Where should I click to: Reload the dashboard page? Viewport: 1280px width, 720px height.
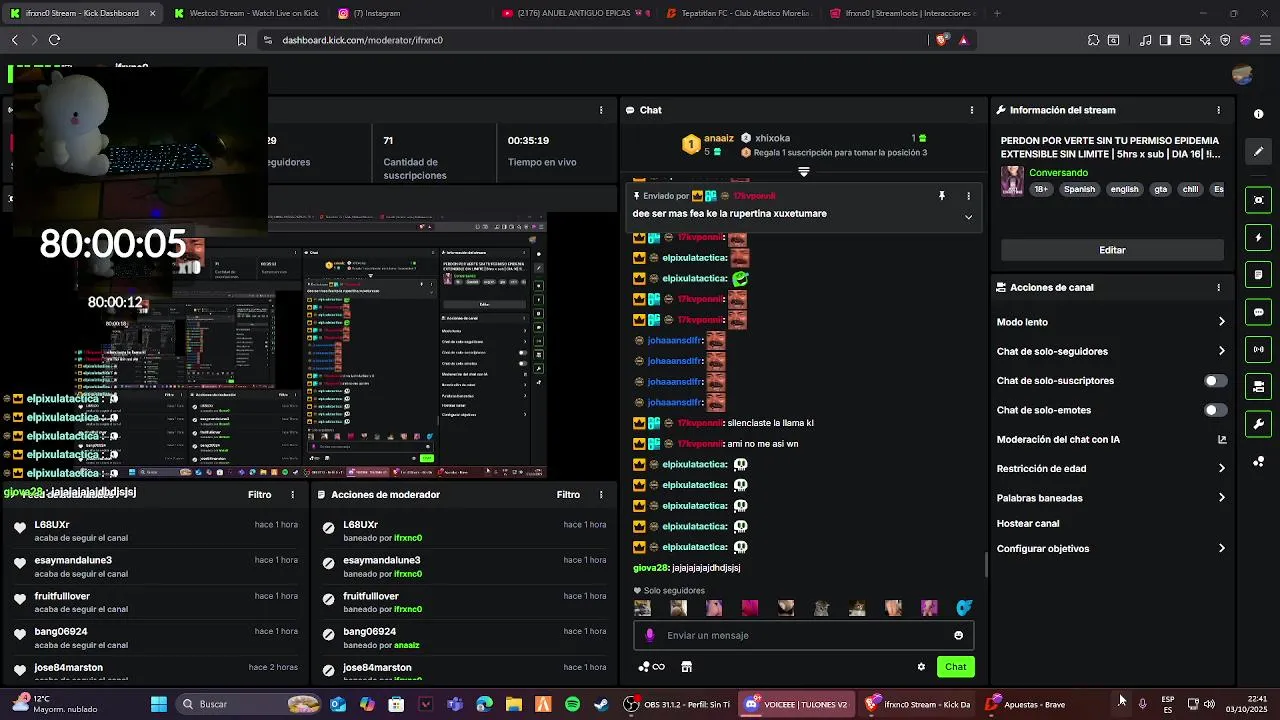tap(54, 40)
